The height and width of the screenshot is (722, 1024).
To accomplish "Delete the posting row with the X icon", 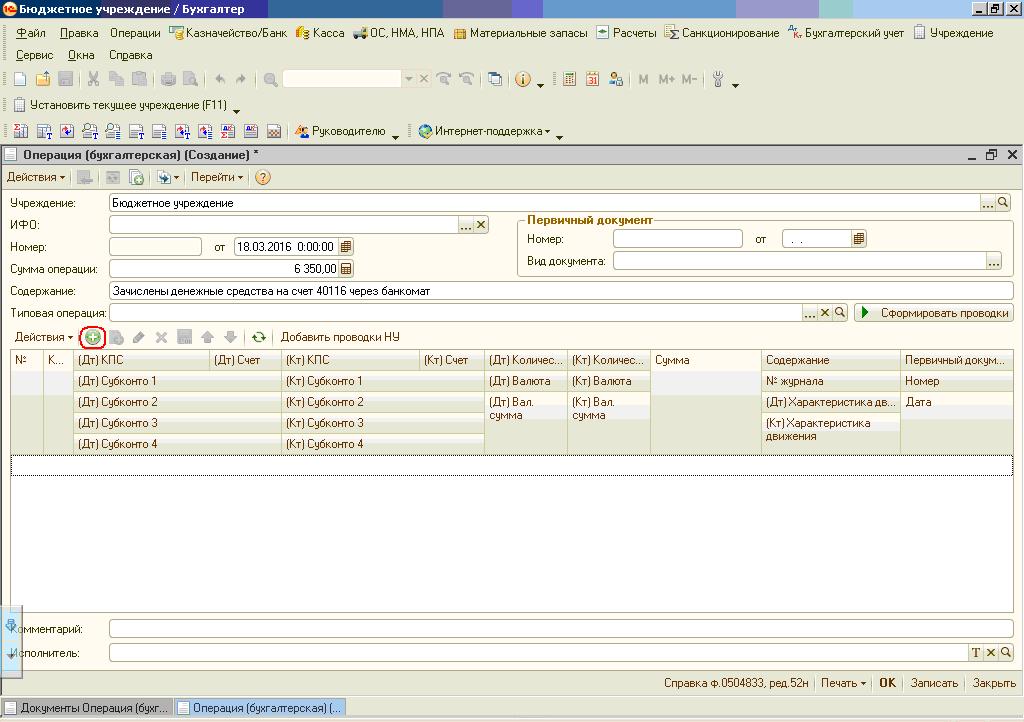I will coord(161,337).
